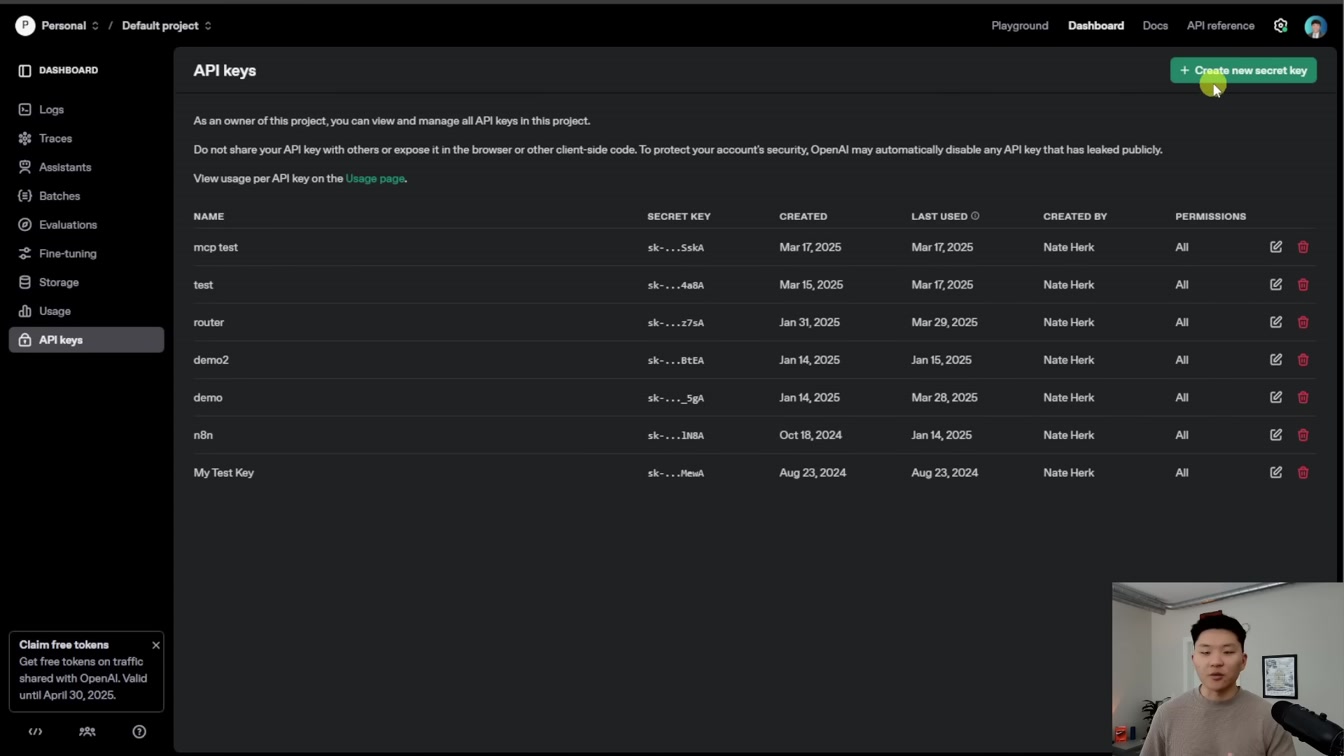Click the Last Used info icon
Screen dimensions: 1344x756
[975, 216]
